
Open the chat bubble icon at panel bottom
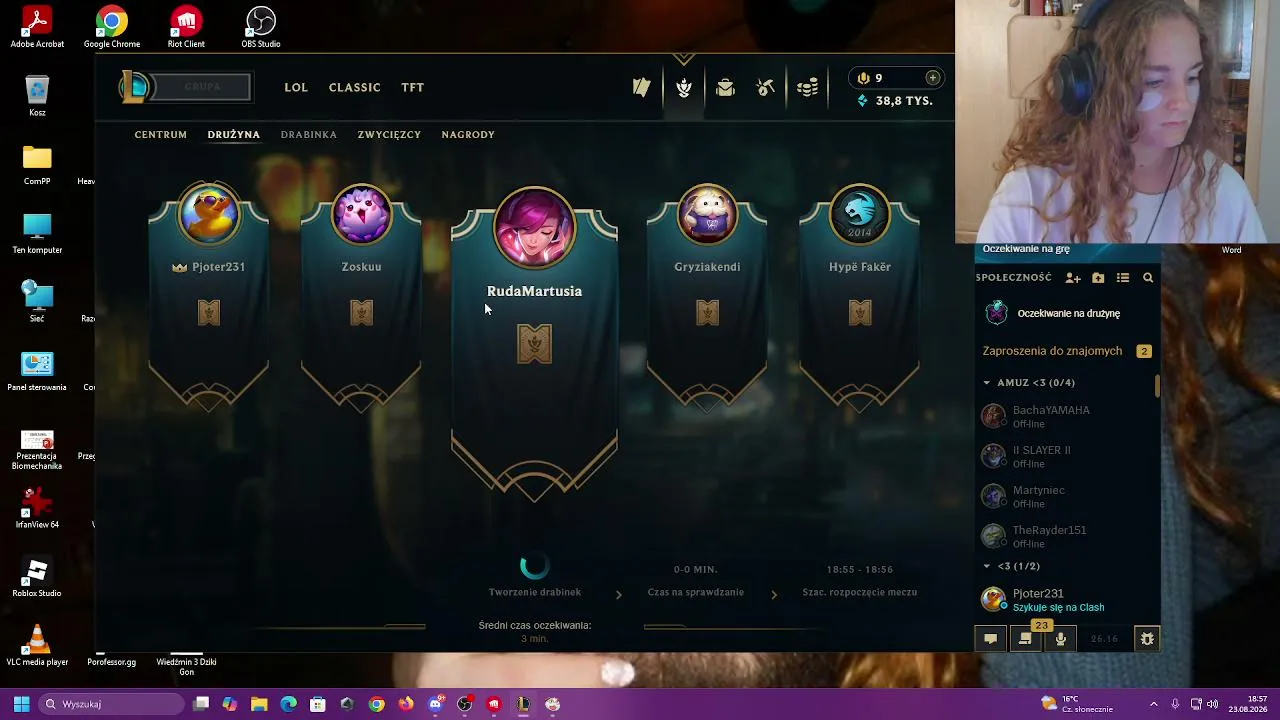pyautogui.click(x=990, y=639)
